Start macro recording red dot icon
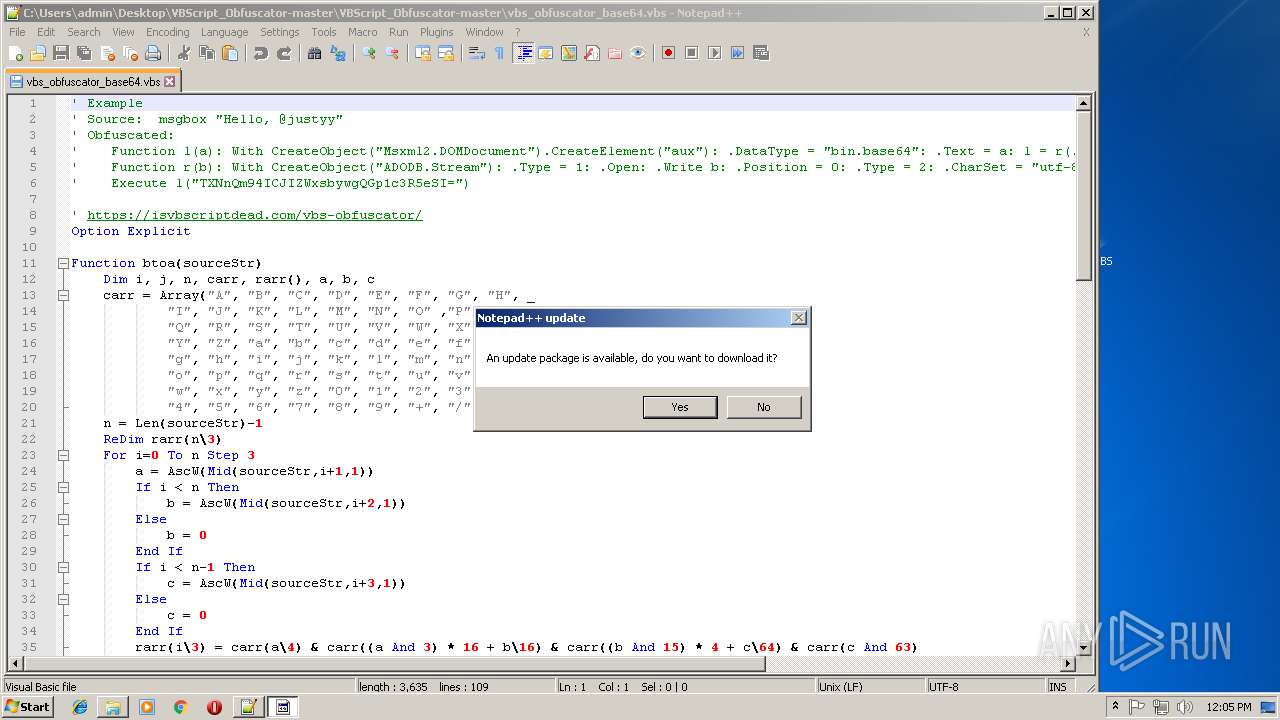The width and height of the screenshot is (1280, 720). click(668, 53)
